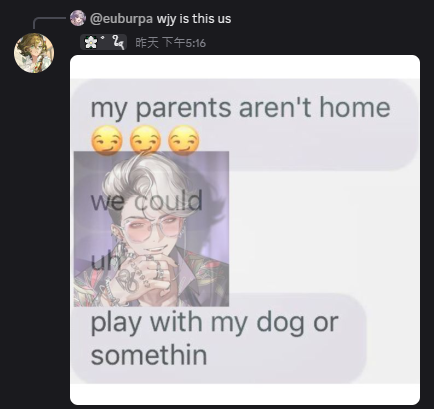Click the "my parents aren't home" chat bubble

245,124
